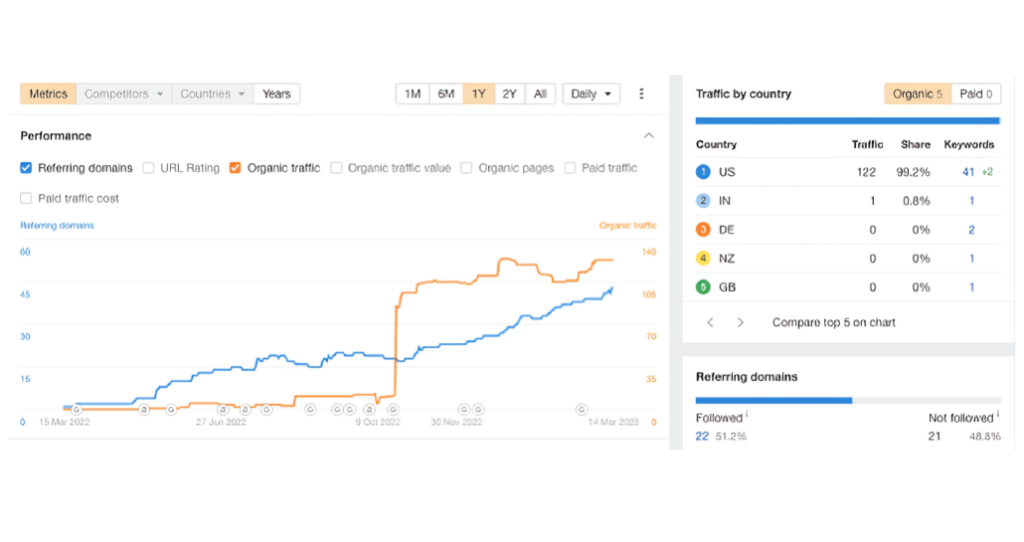The image size is (1024, 542).
Task: Switch to the Years tab
Action: click(276, 94)
